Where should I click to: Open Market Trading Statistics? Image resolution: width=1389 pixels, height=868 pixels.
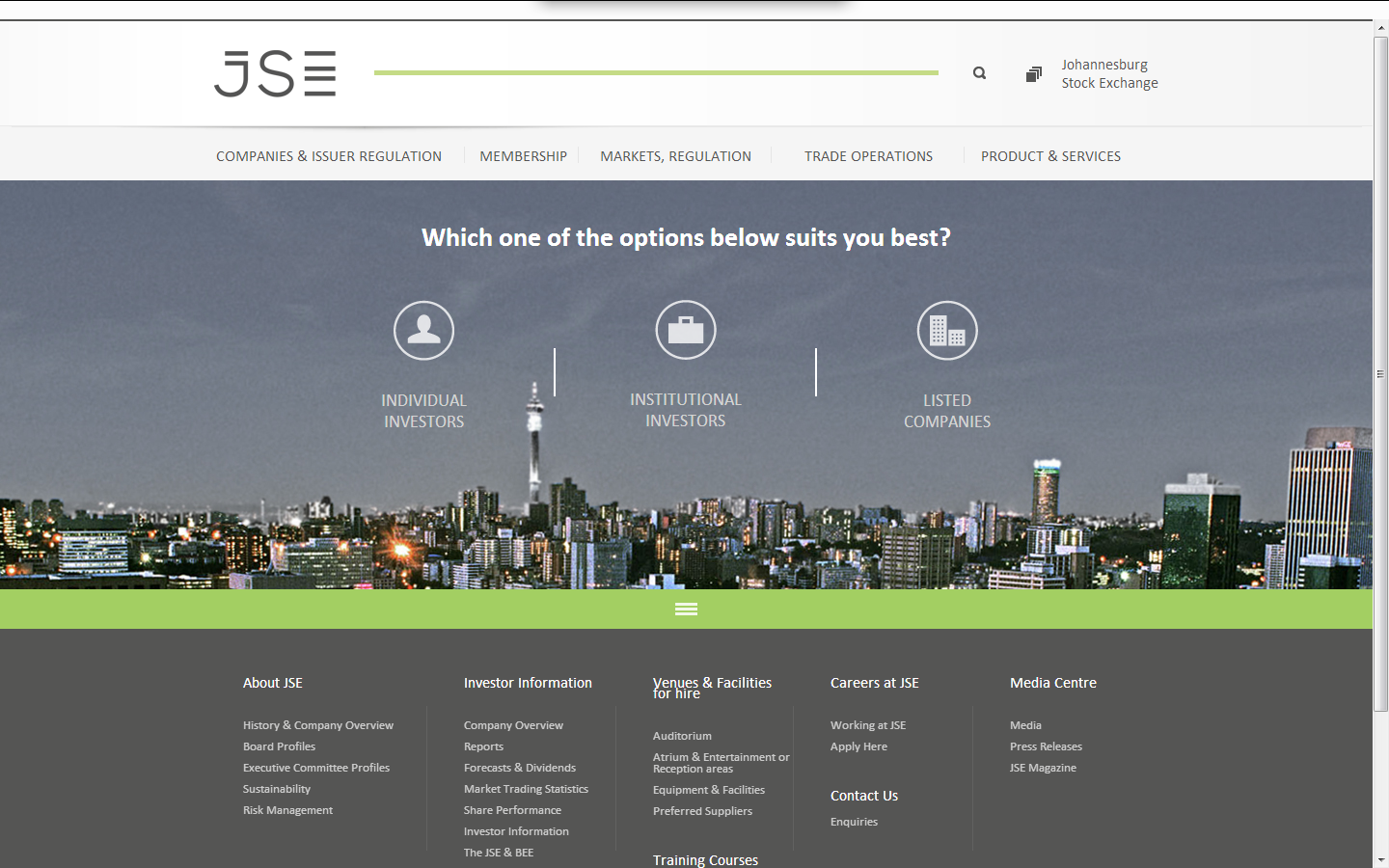pyautogui.click(x=526, y=789)
